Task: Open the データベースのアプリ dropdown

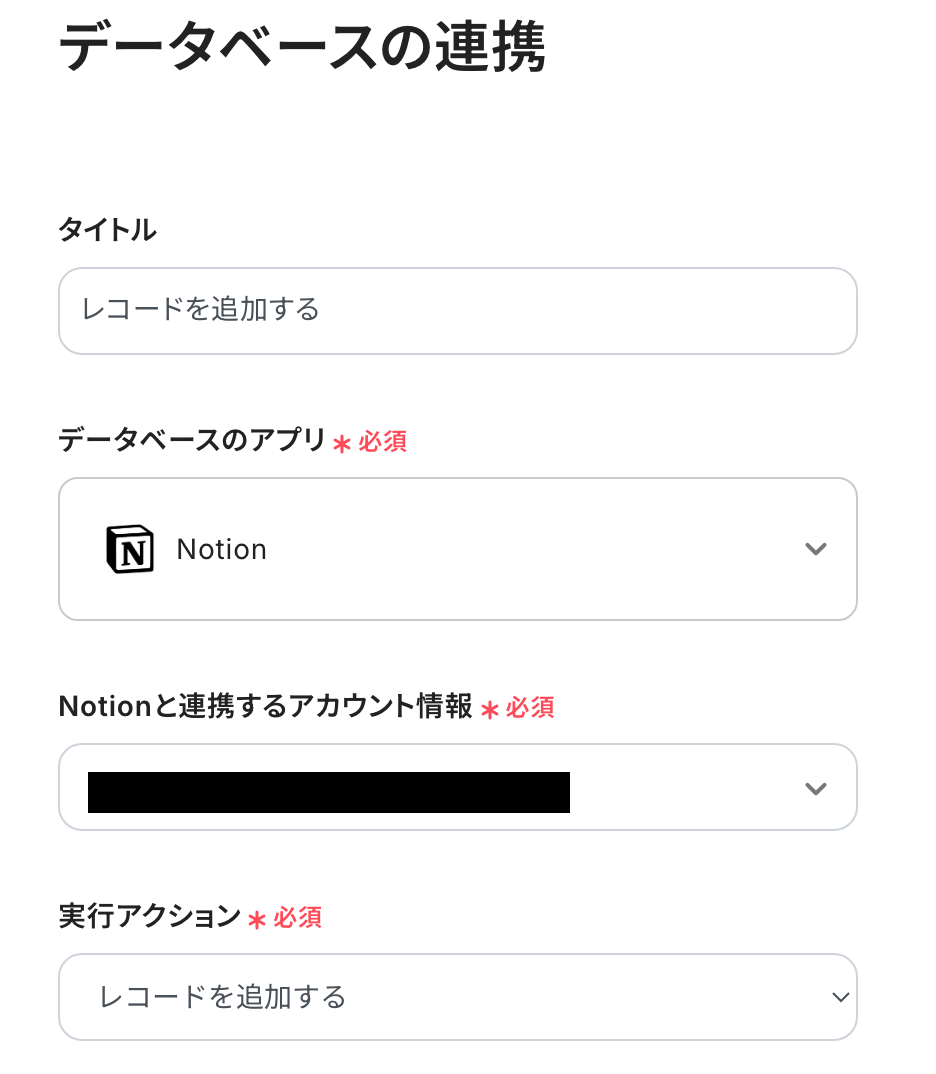Action: click(457, 549)
